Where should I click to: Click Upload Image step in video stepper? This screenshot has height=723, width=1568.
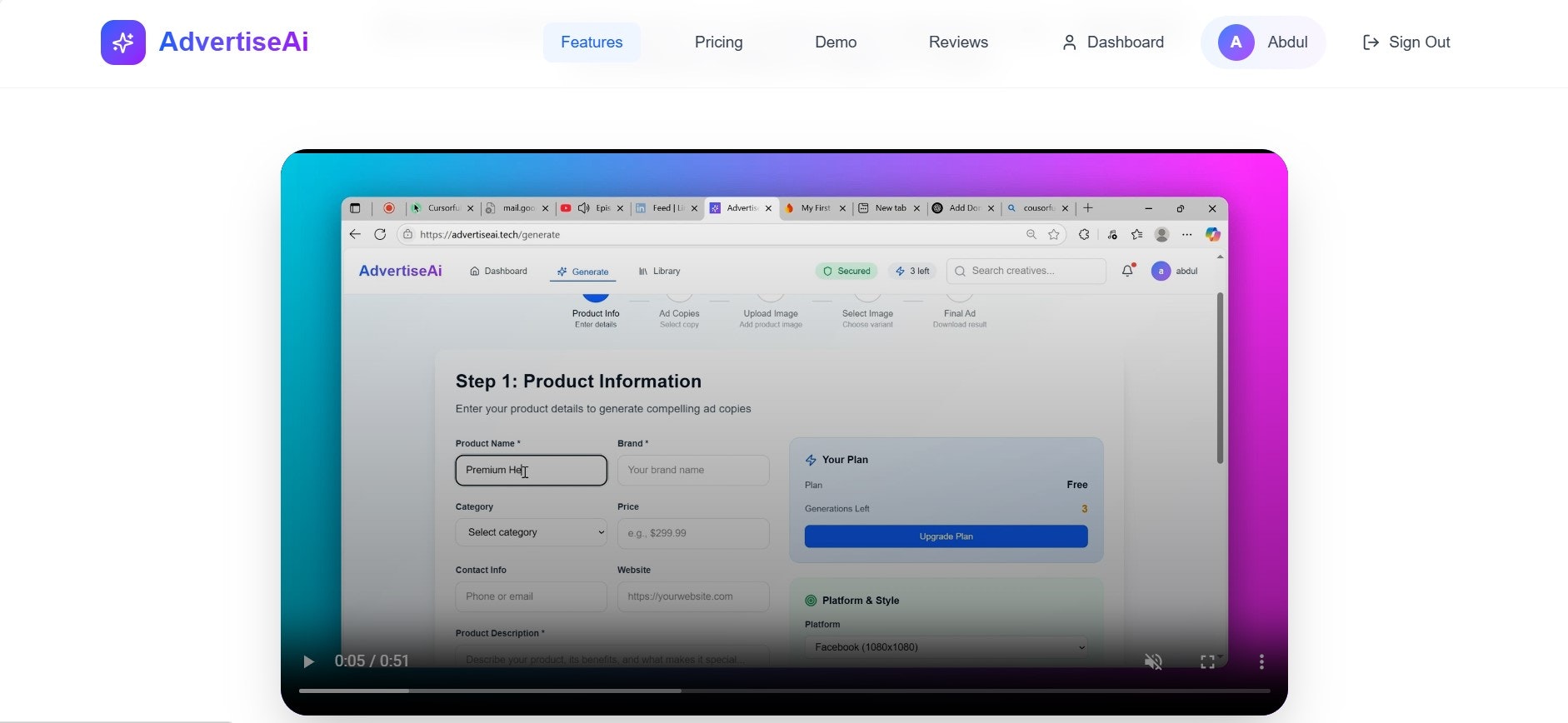[x=771, y=313]
